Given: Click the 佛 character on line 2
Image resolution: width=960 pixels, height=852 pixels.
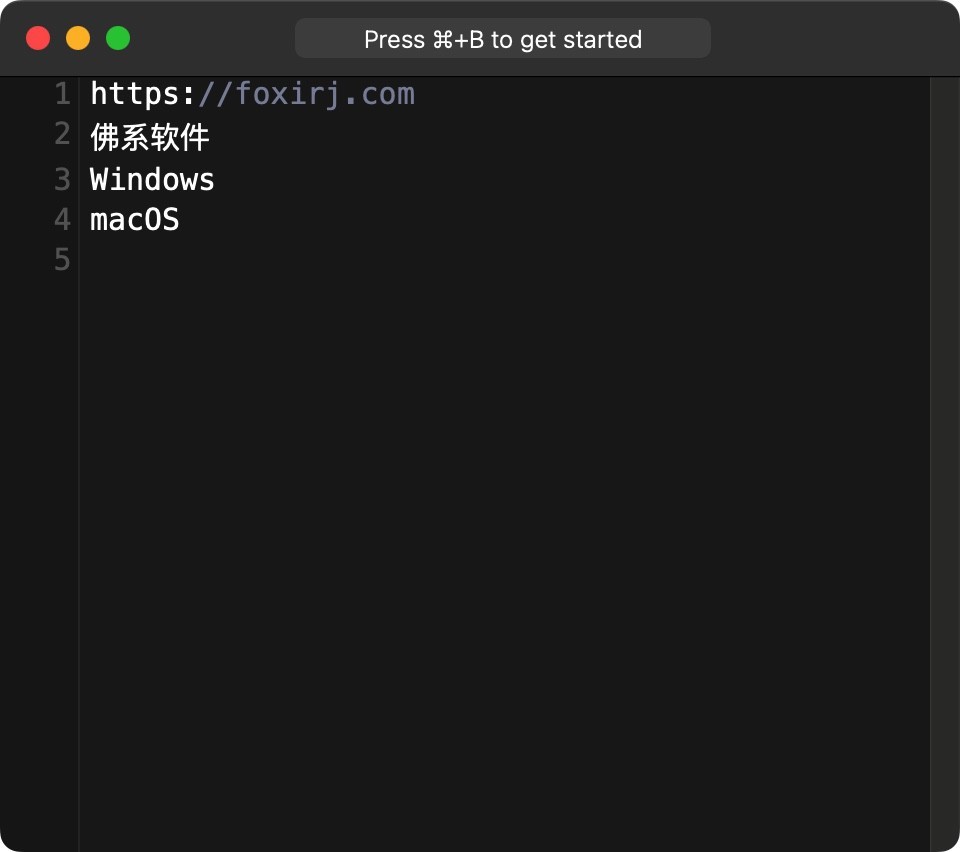Looking at the screenshot, I should tap(105, 137).
